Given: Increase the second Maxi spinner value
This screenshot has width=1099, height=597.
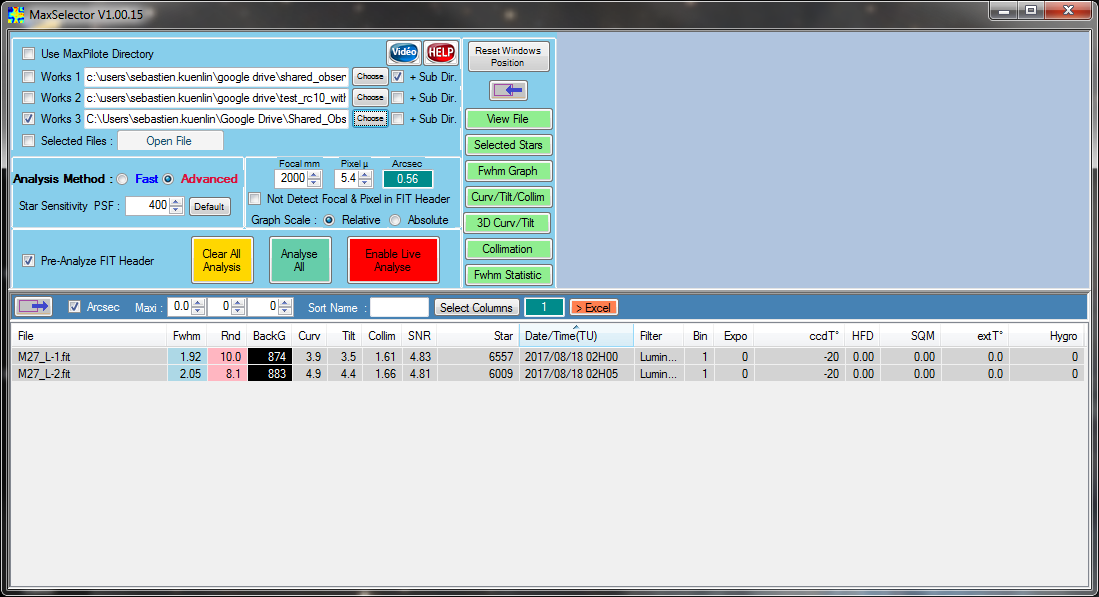Looking at the screenshot, I should pos(238,303).
